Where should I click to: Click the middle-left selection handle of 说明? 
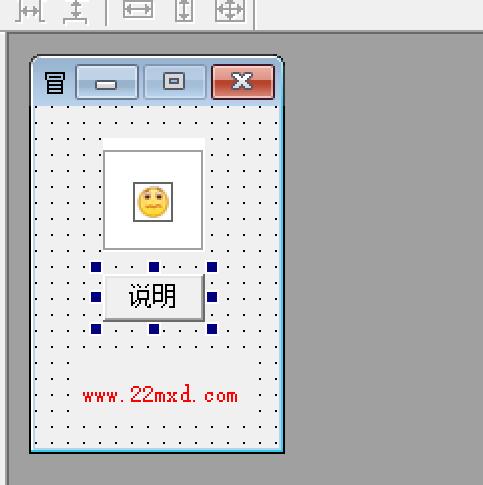click(96, 297)
